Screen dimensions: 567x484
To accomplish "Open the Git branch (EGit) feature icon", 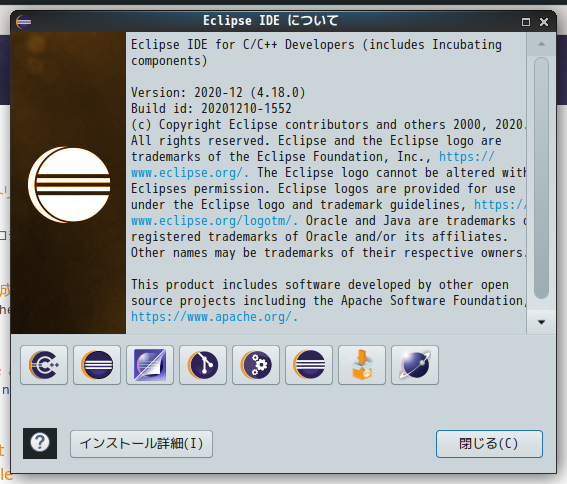I will click(203, 365).
